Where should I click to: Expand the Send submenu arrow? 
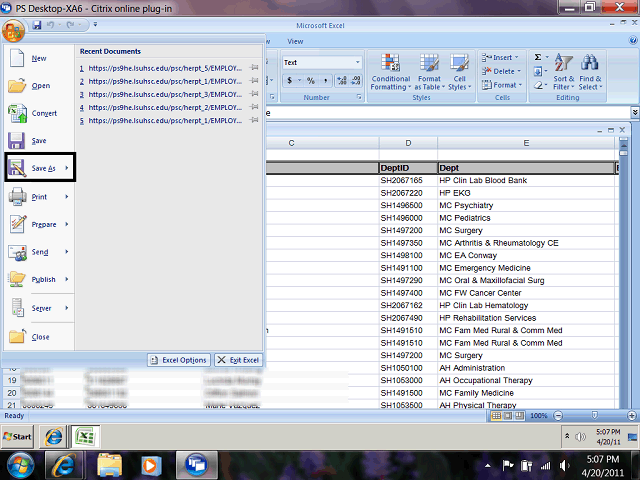point(67,252)
